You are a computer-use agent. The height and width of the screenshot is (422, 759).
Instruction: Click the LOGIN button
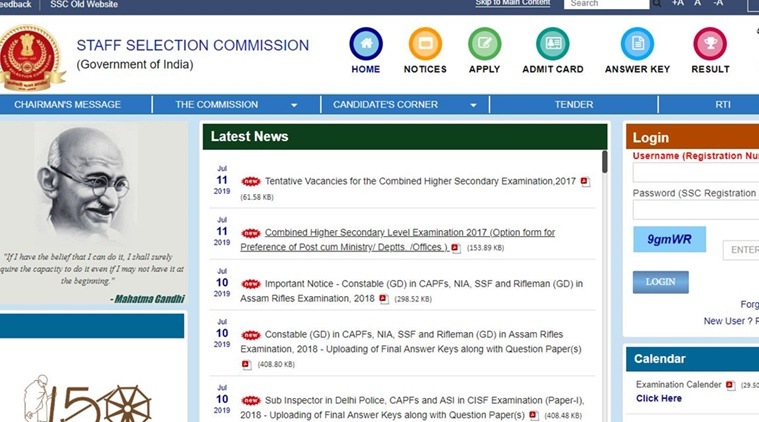click(x=660, y=282)
